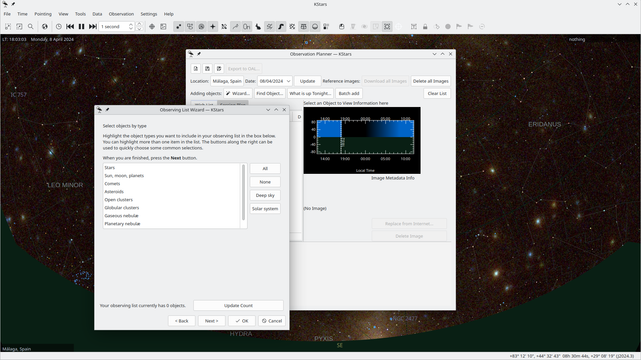Image resolution: width=641 pixels, height=360 pixels.
Task: Click the frame toolbar icon beside padlock
Action: [414, 27]
